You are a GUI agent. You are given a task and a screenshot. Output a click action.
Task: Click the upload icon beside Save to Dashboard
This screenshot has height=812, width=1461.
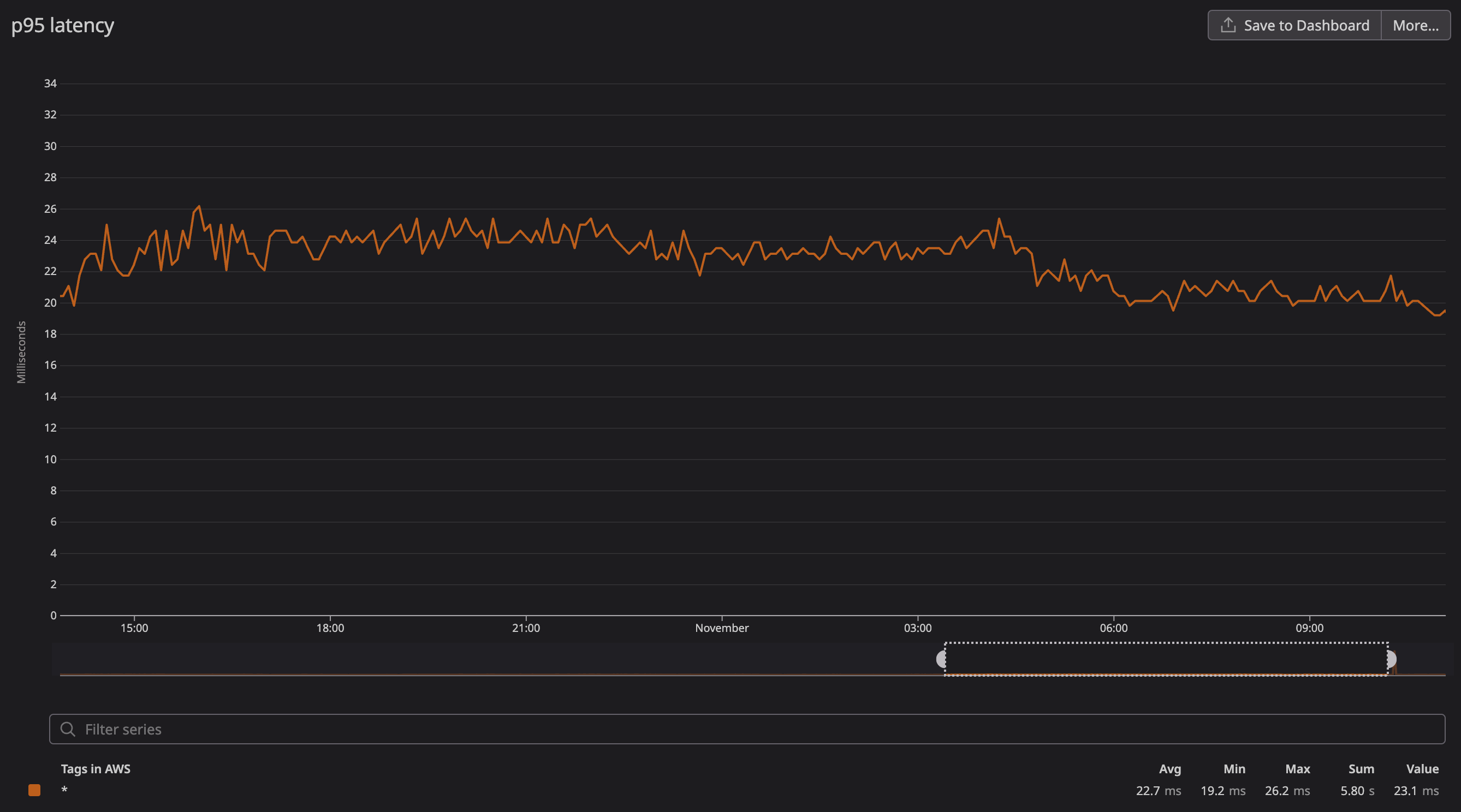[x=1228, y=26]
